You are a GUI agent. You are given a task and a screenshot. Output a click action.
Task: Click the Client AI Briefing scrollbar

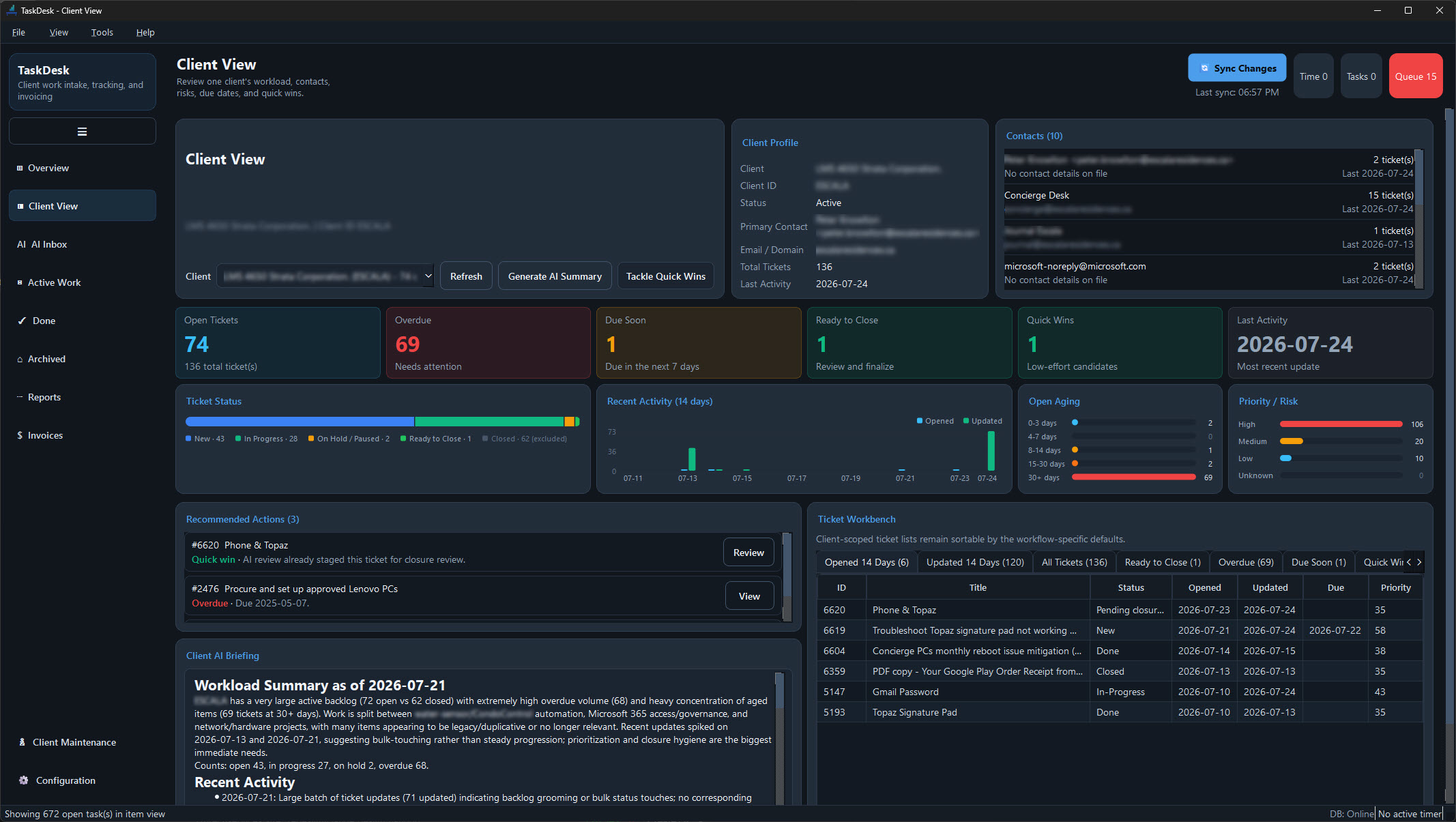click(779, 739)
